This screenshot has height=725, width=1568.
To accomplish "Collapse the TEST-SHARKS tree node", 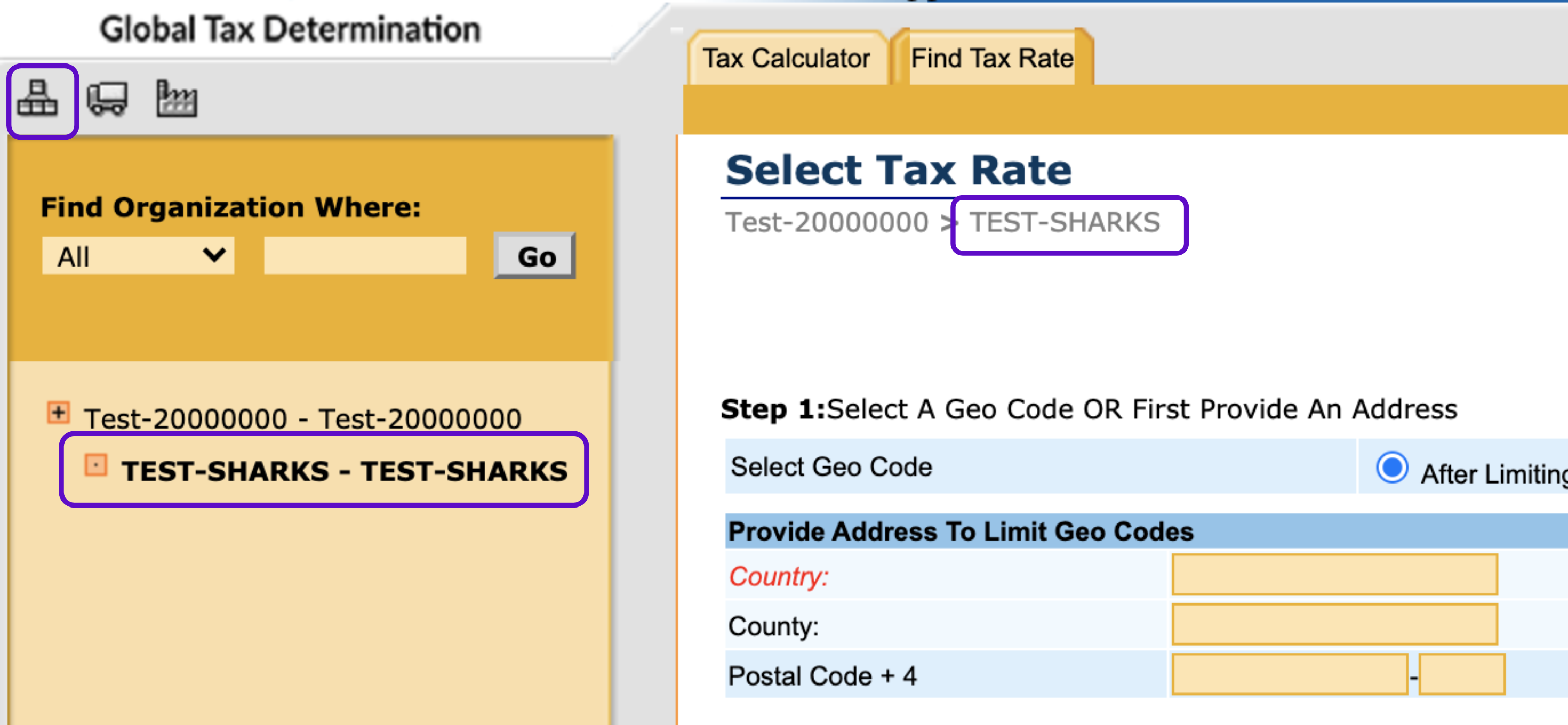I will pos(95,465).
